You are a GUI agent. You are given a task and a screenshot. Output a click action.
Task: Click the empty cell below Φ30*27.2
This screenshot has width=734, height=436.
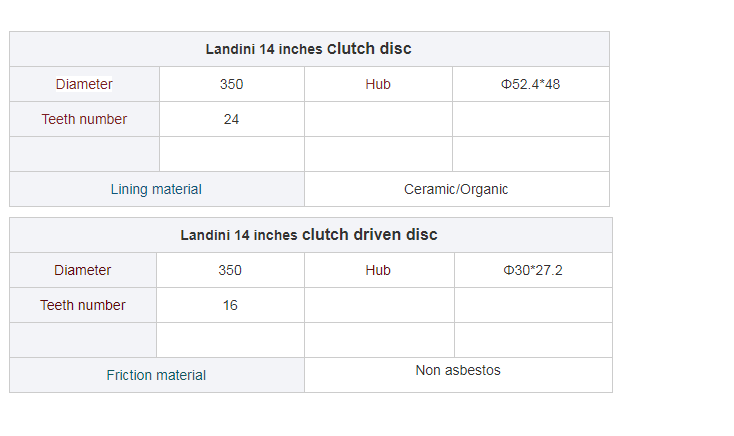533,305
